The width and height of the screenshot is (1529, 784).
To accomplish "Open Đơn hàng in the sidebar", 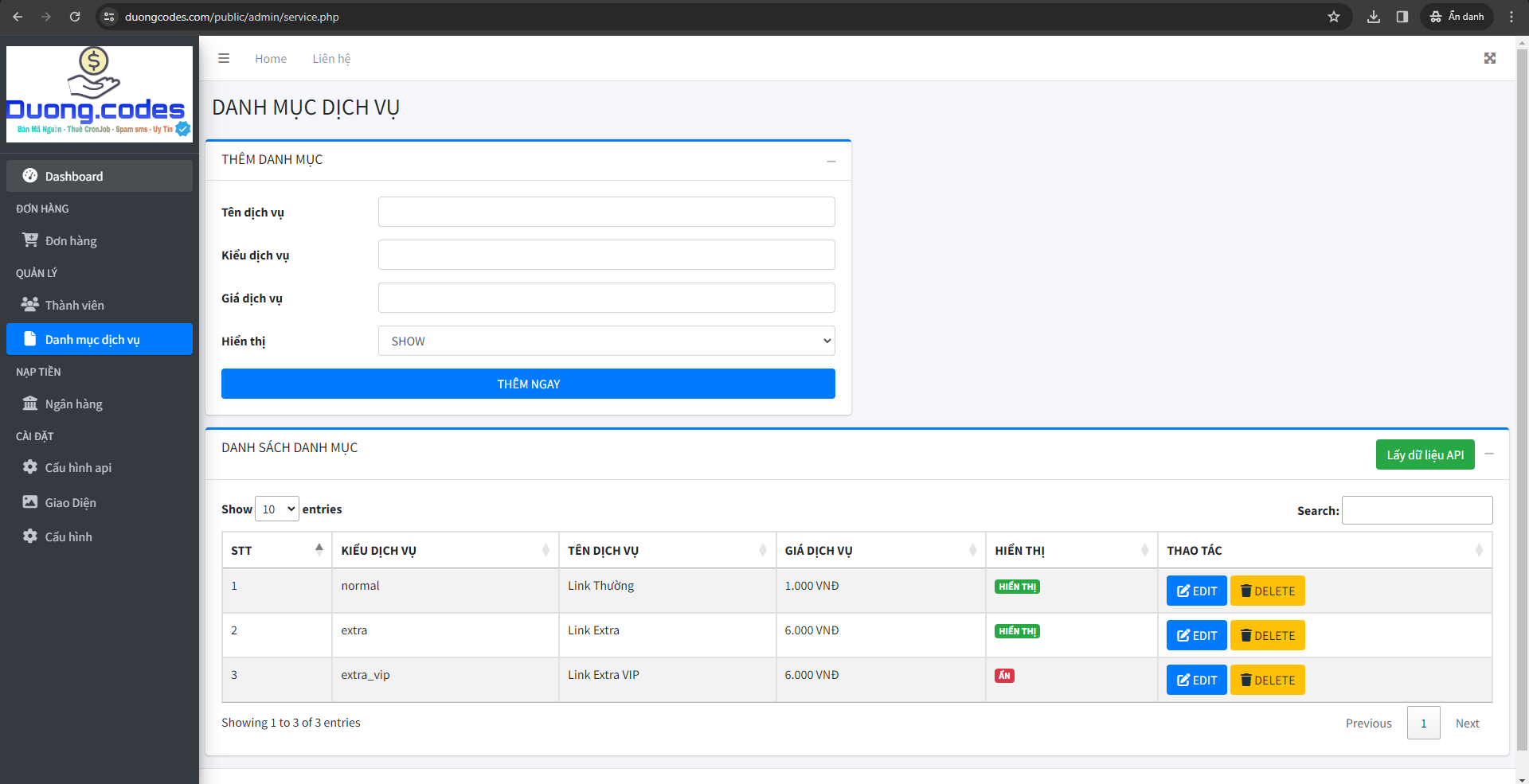I will pyautogui.click(x=71, y=240).
